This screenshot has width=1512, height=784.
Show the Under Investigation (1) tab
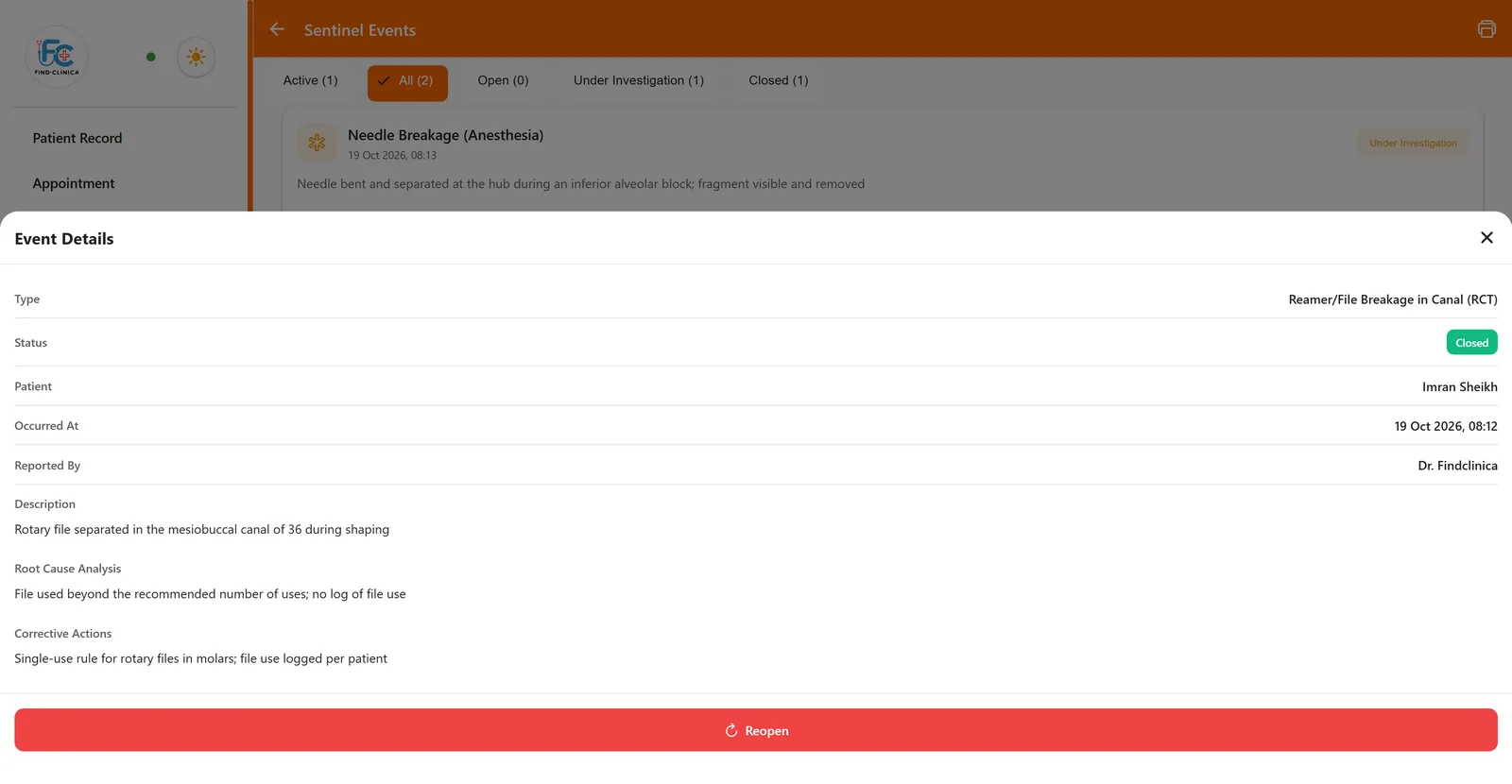coord(639,81)
